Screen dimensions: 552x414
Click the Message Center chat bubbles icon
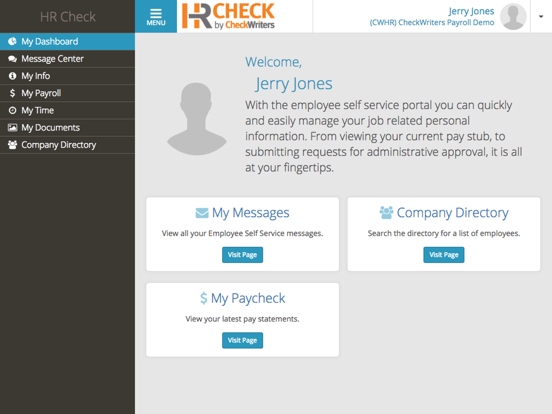click(12, 59)
